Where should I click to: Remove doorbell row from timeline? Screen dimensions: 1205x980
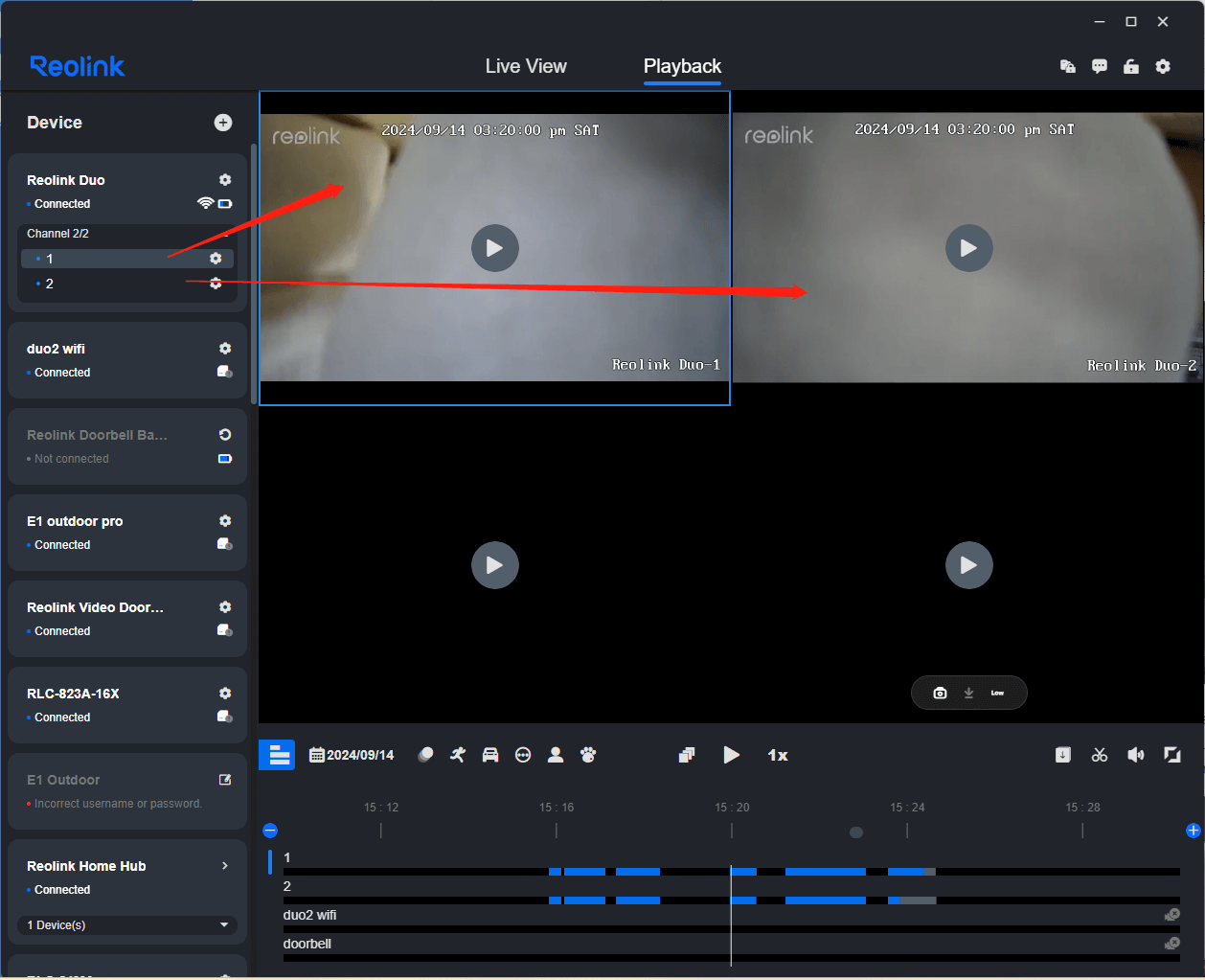[x=1172, y=944]
